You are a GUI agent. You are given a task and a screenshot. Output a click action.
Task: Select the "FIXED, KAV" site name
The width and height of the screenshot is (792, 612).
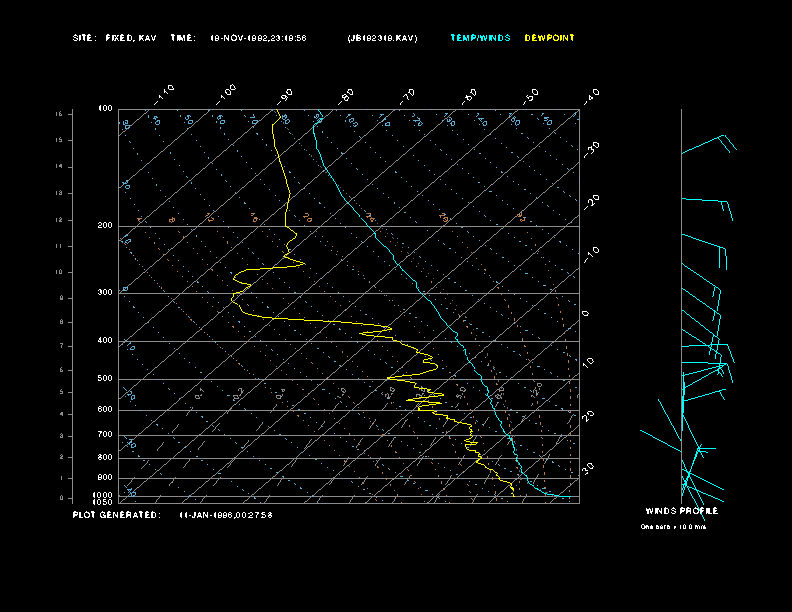point(131,38)
